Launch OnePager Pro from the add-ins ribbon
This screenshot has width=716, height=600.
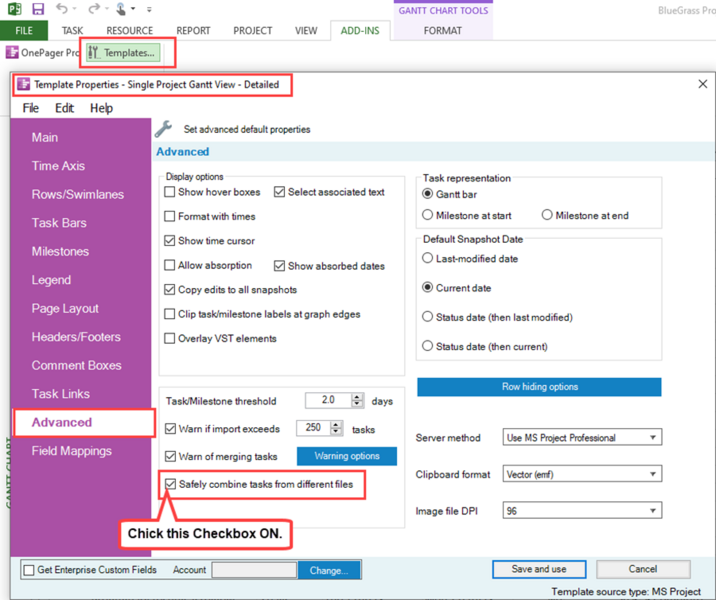42,53
